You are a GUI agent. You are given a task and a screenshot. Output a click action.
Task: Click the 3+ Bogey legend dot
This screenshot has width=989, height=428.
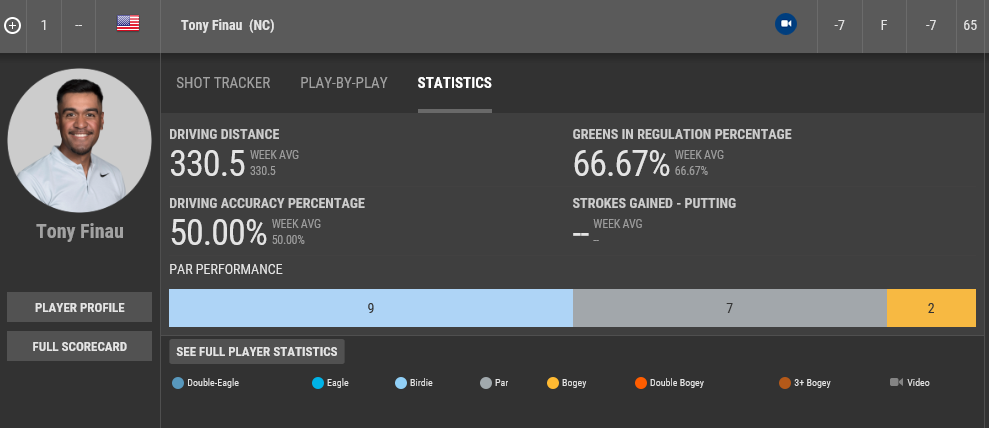pyautogui.click(x=785, y=382)
